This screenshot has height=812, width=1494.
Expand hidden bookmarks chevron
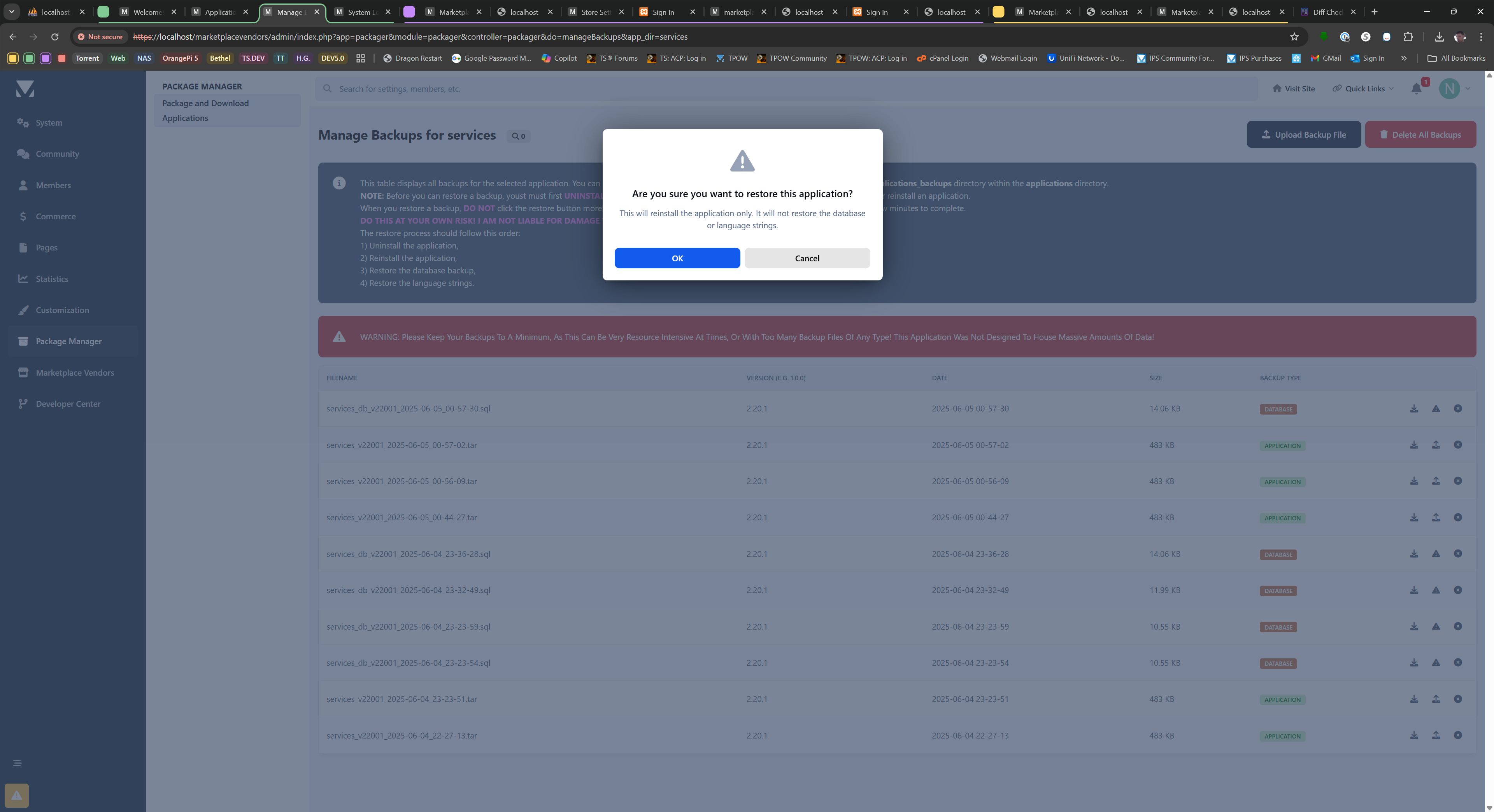(1403, 58)
